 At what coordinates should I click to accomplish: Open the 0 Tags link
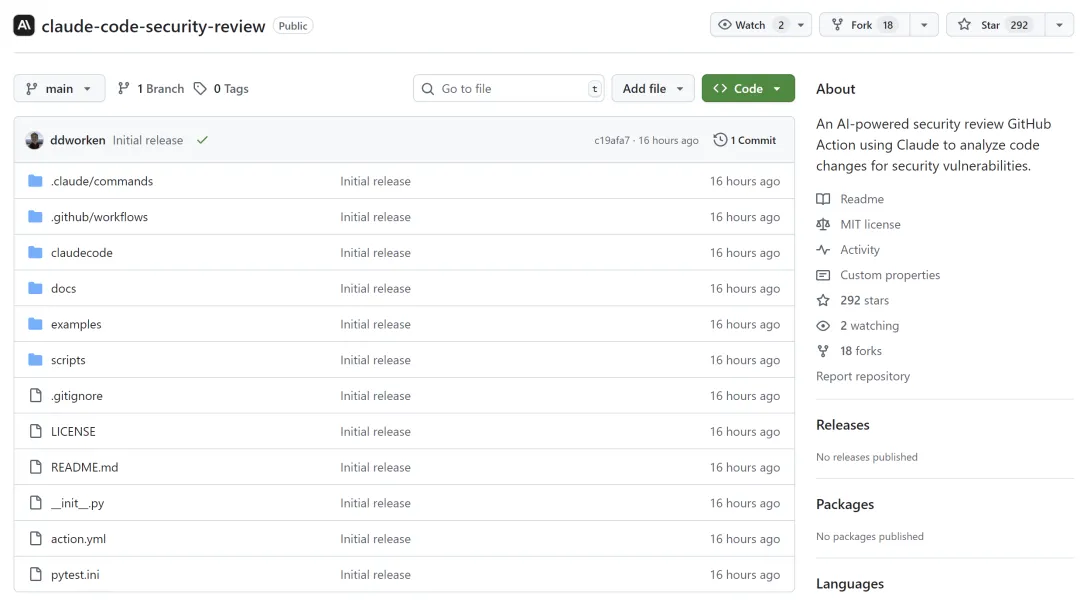[x=221, y=88]
